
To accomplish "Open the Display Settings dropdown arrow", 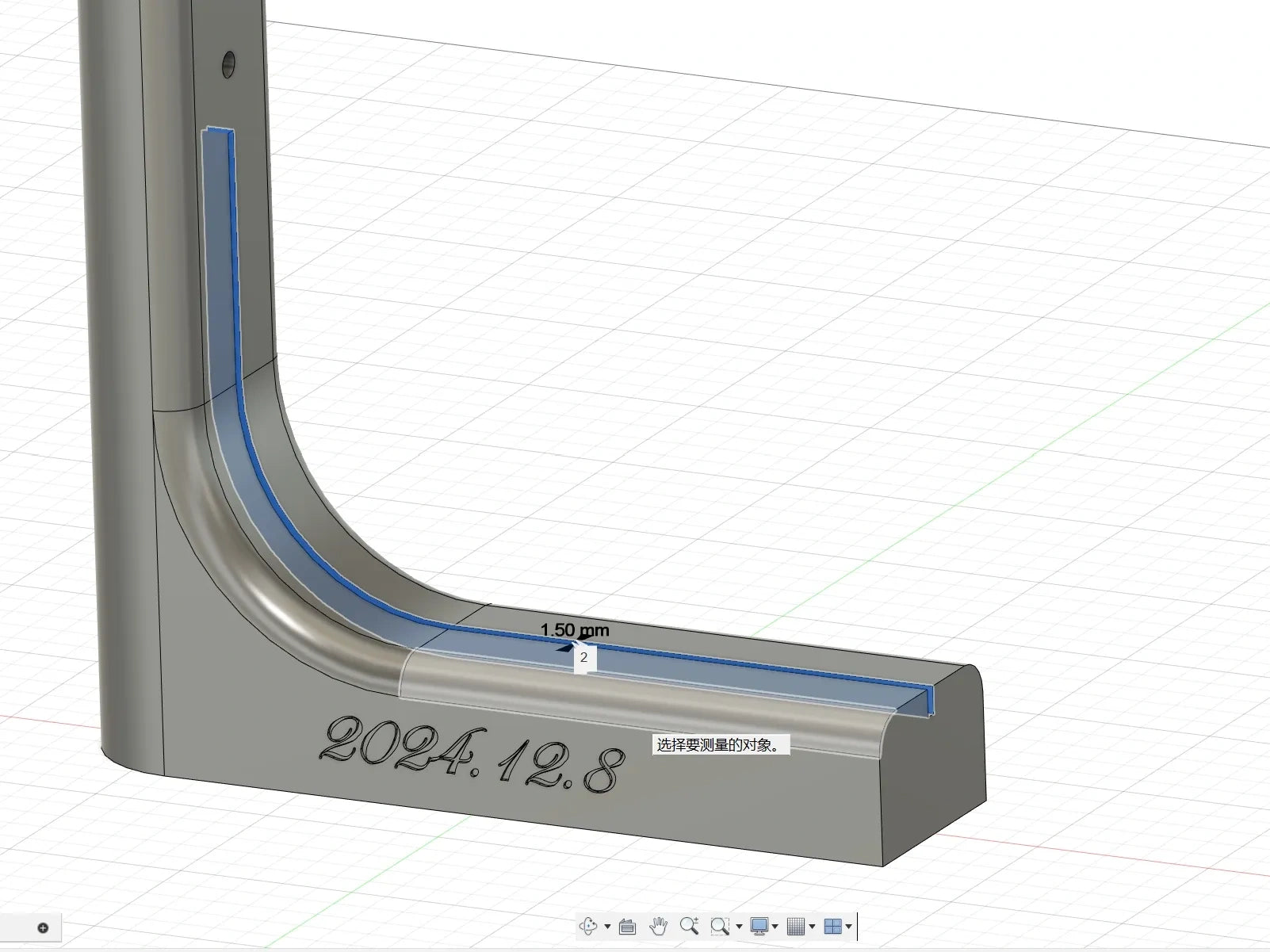I will [x=775, y=927].
